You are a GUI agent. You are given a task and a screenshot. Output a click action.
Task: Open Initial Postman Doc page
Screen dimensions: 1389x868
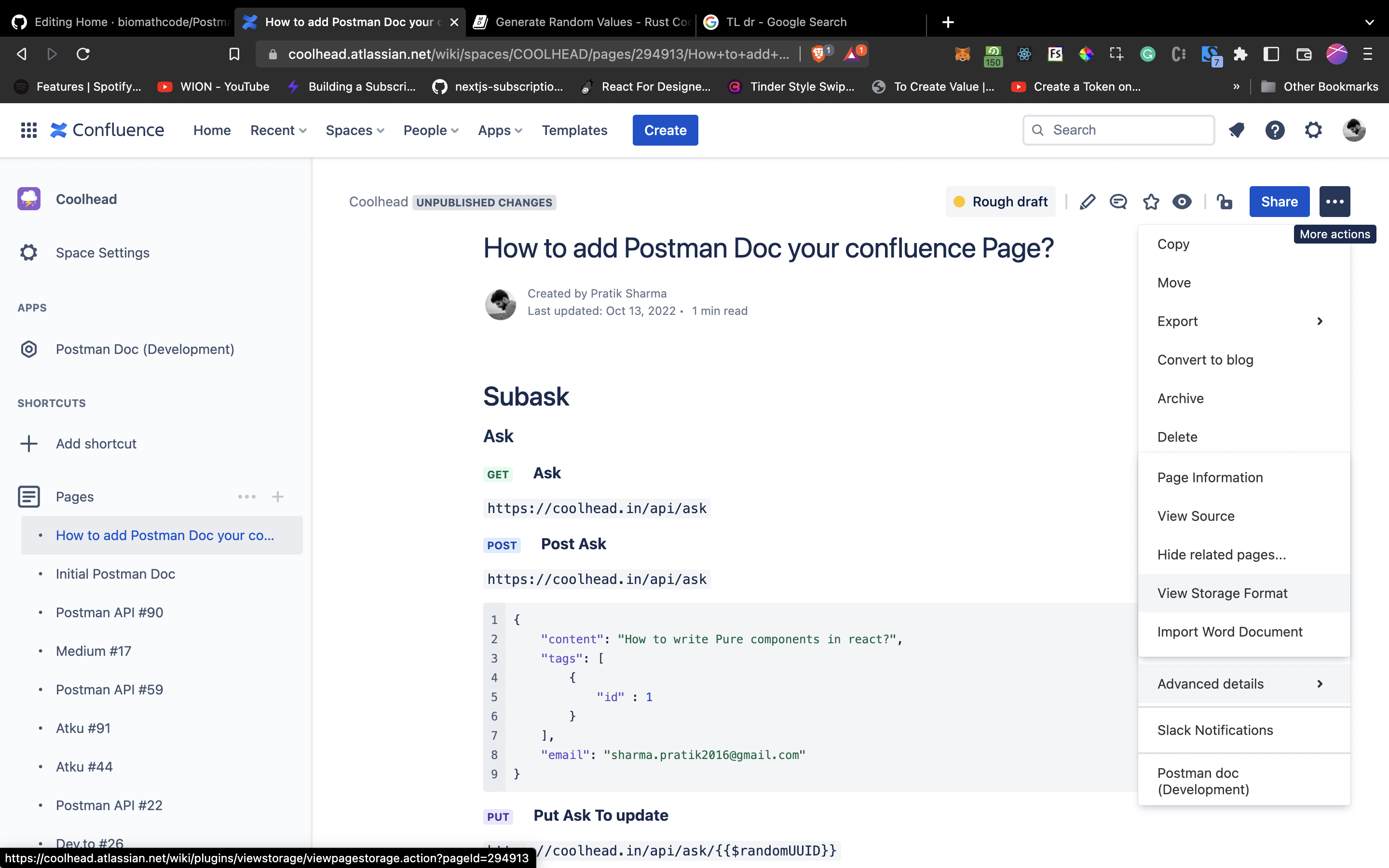click(115, 573)
